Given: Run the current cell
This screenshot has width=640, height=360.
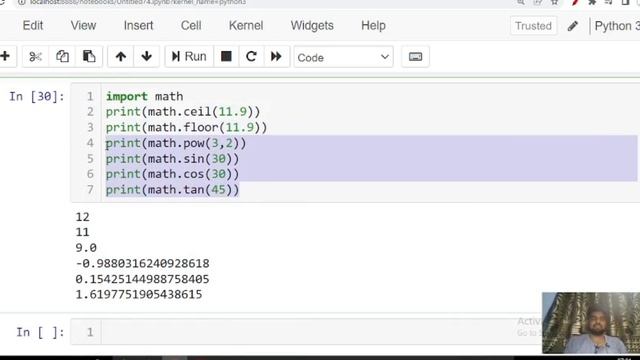Looking at the screenshot, I should 189,56.
